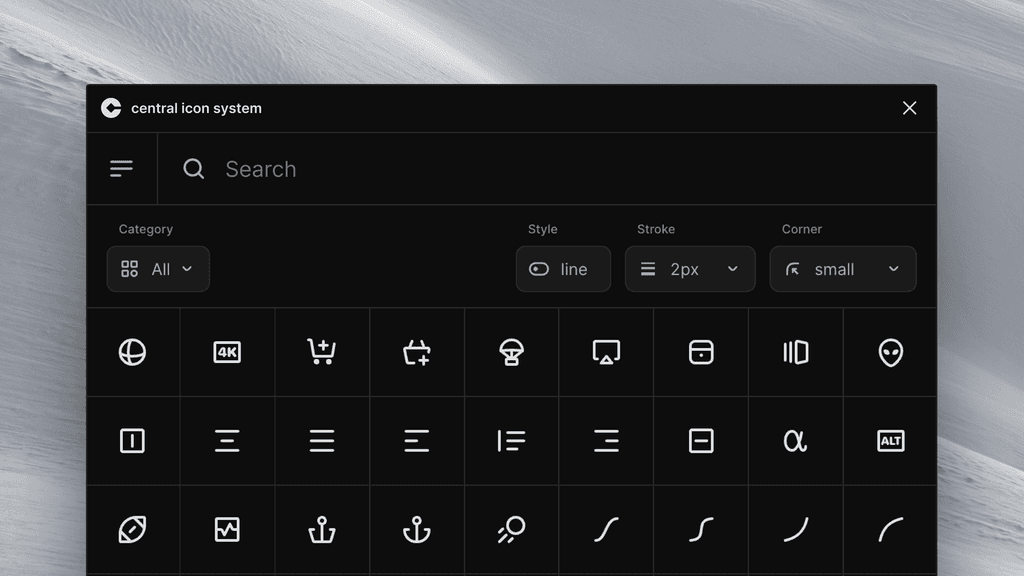Click the airdrop parachute icon
Viewport: 1024px width, 576px height.
click(x=511, y=352)
